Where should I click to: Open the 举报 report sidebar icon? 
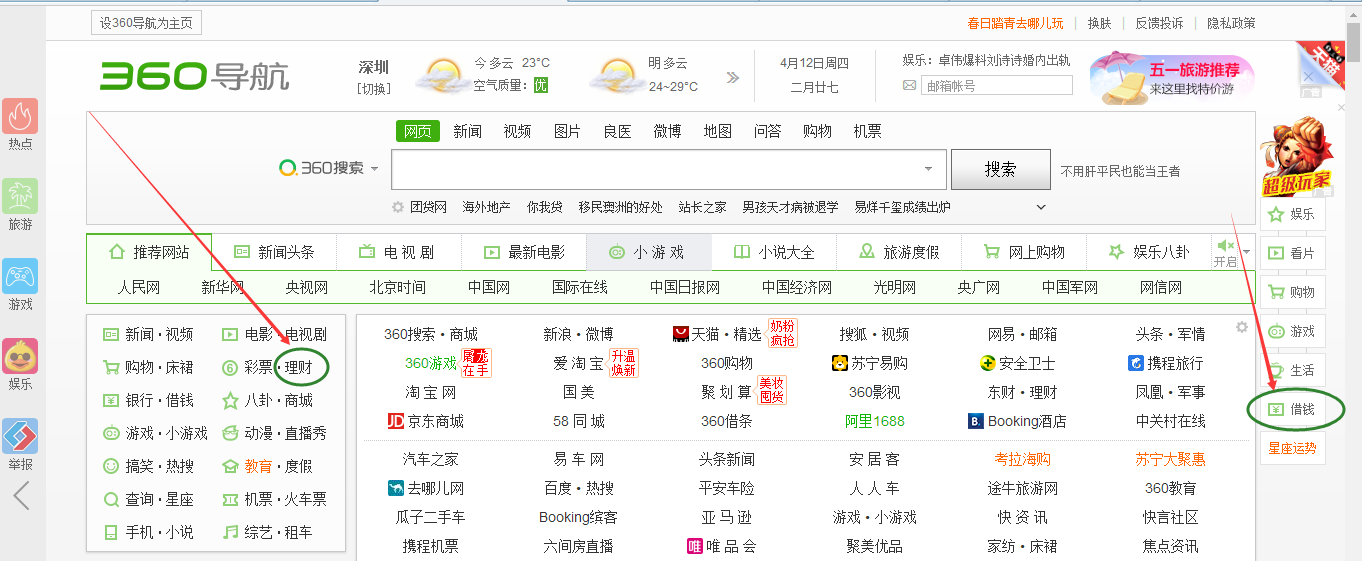[20, 436]
